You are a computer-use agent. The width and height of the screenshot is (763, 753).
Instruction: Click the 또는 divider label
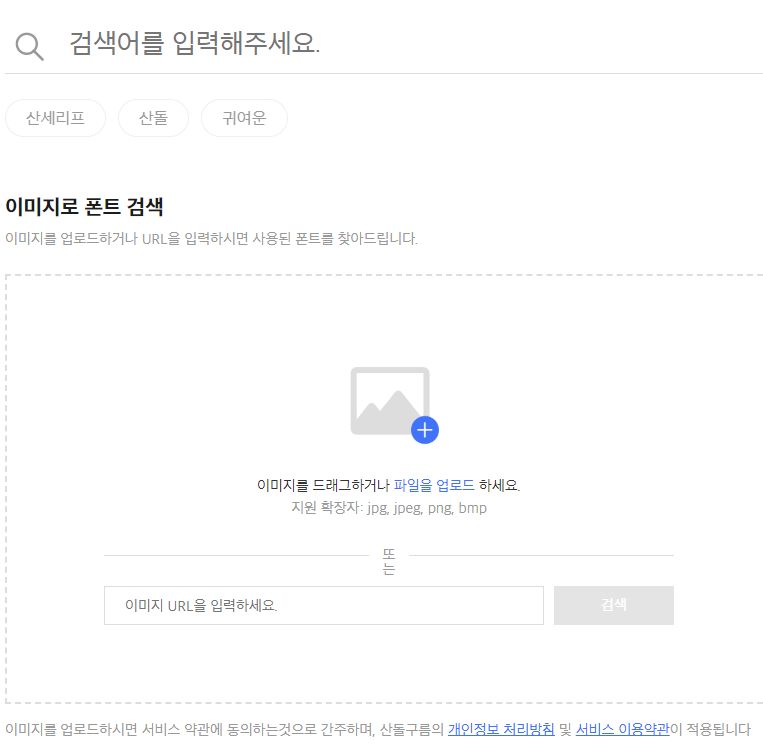coord(389,561)
